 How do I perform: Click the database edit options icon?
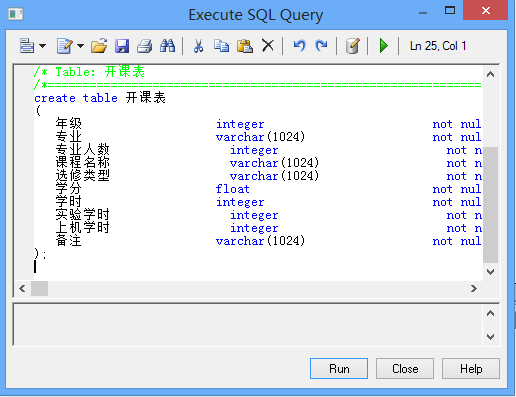[353, 46]
